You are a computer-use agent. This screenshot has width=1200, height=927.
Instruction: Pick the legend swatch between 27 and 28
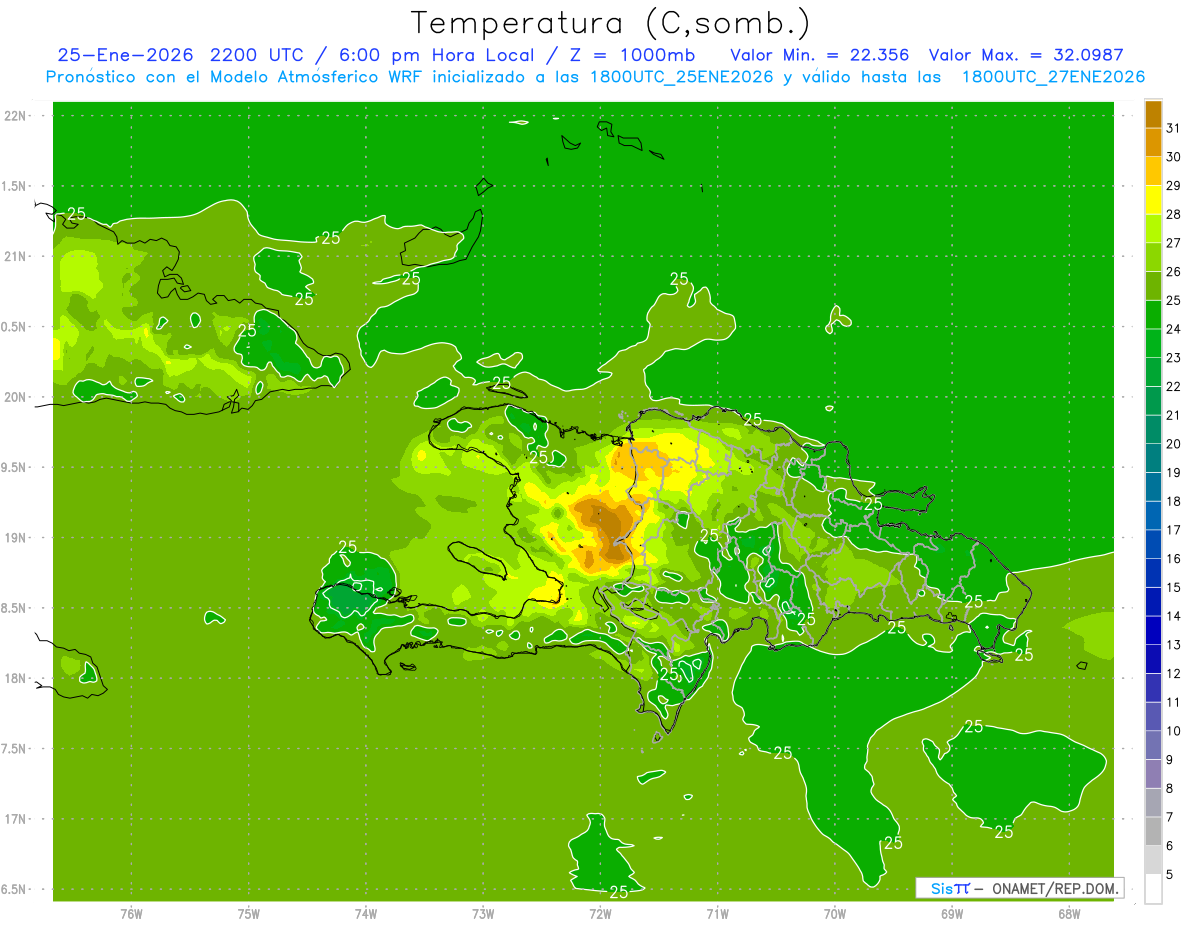coord(1153,228)
